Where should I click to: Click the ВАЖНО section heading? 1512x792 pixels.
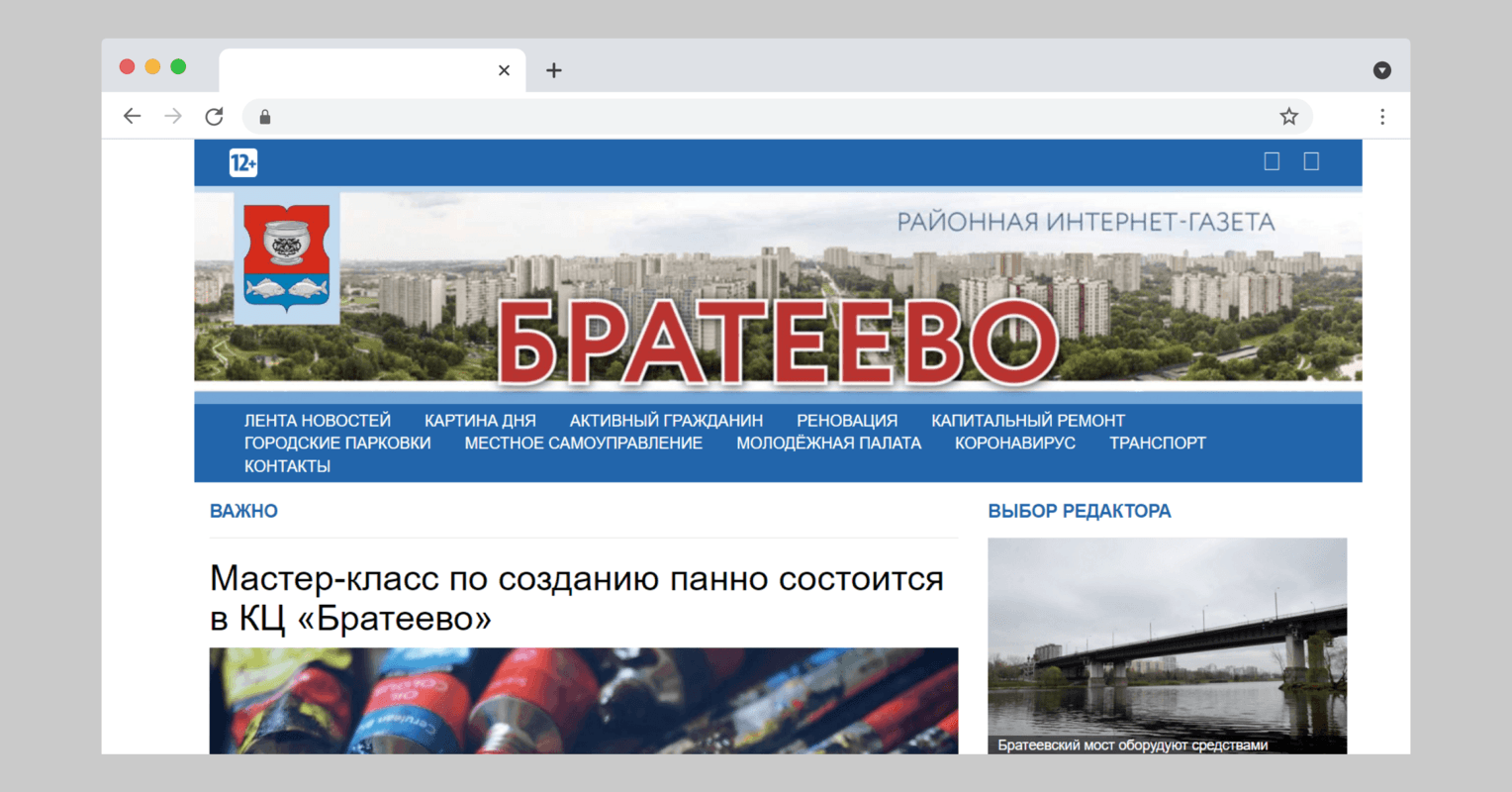coord(243,511)
